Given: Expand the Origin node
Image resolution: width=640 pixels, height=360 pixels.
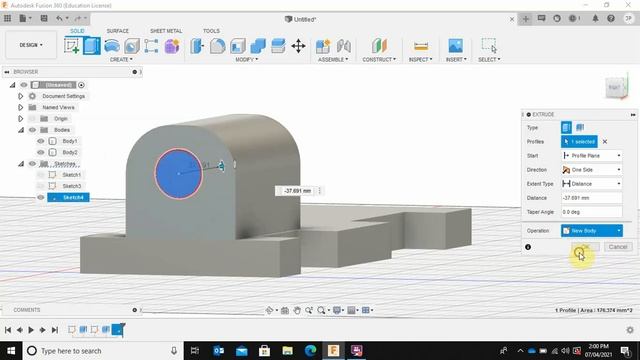Looking at the screenshot, I should 20,118.
